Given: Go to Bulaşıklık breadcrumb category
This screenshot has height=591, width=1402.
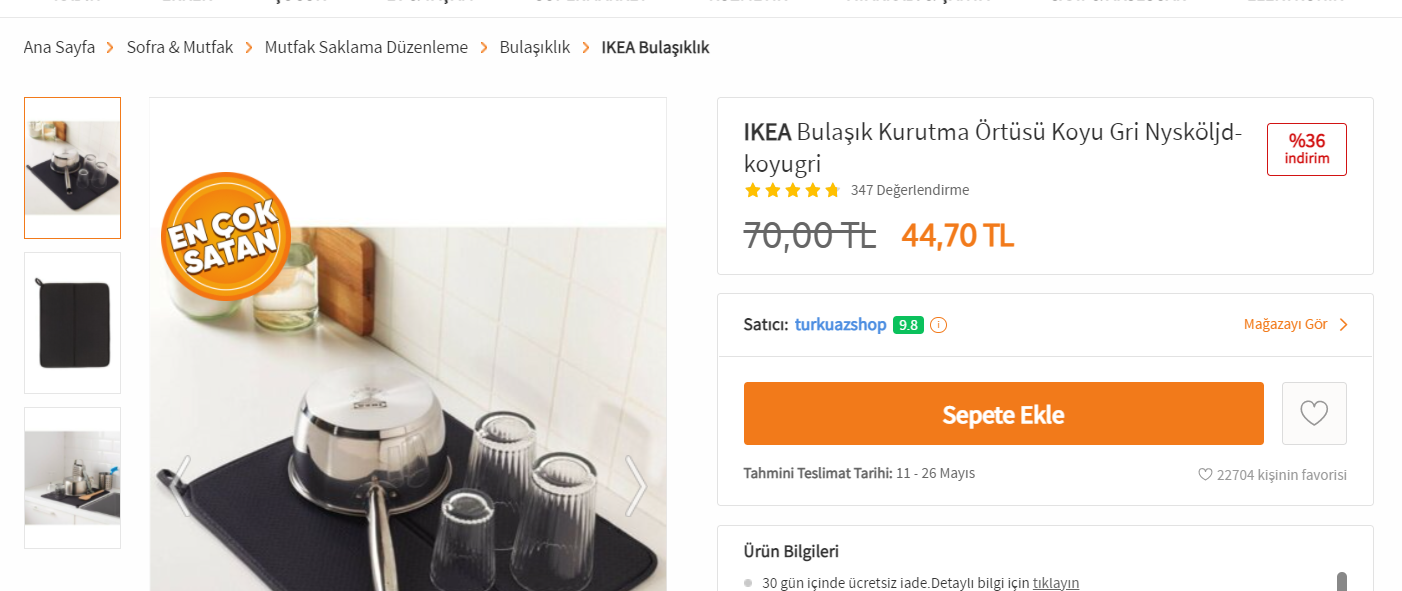Looking at the screenshot, I should click(x=535, y=47).
